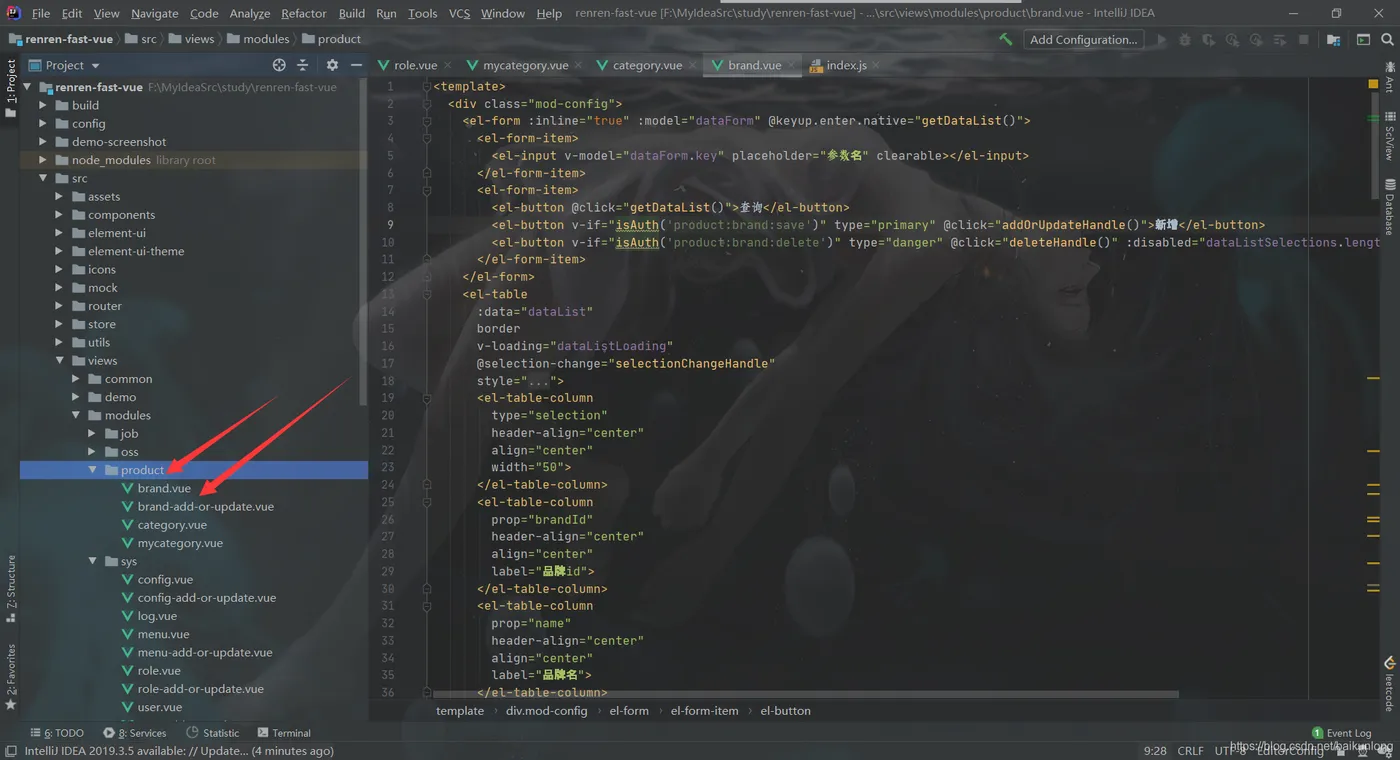
Task: Click the 9:28 caret position indicator
Action: [1155, 751]
